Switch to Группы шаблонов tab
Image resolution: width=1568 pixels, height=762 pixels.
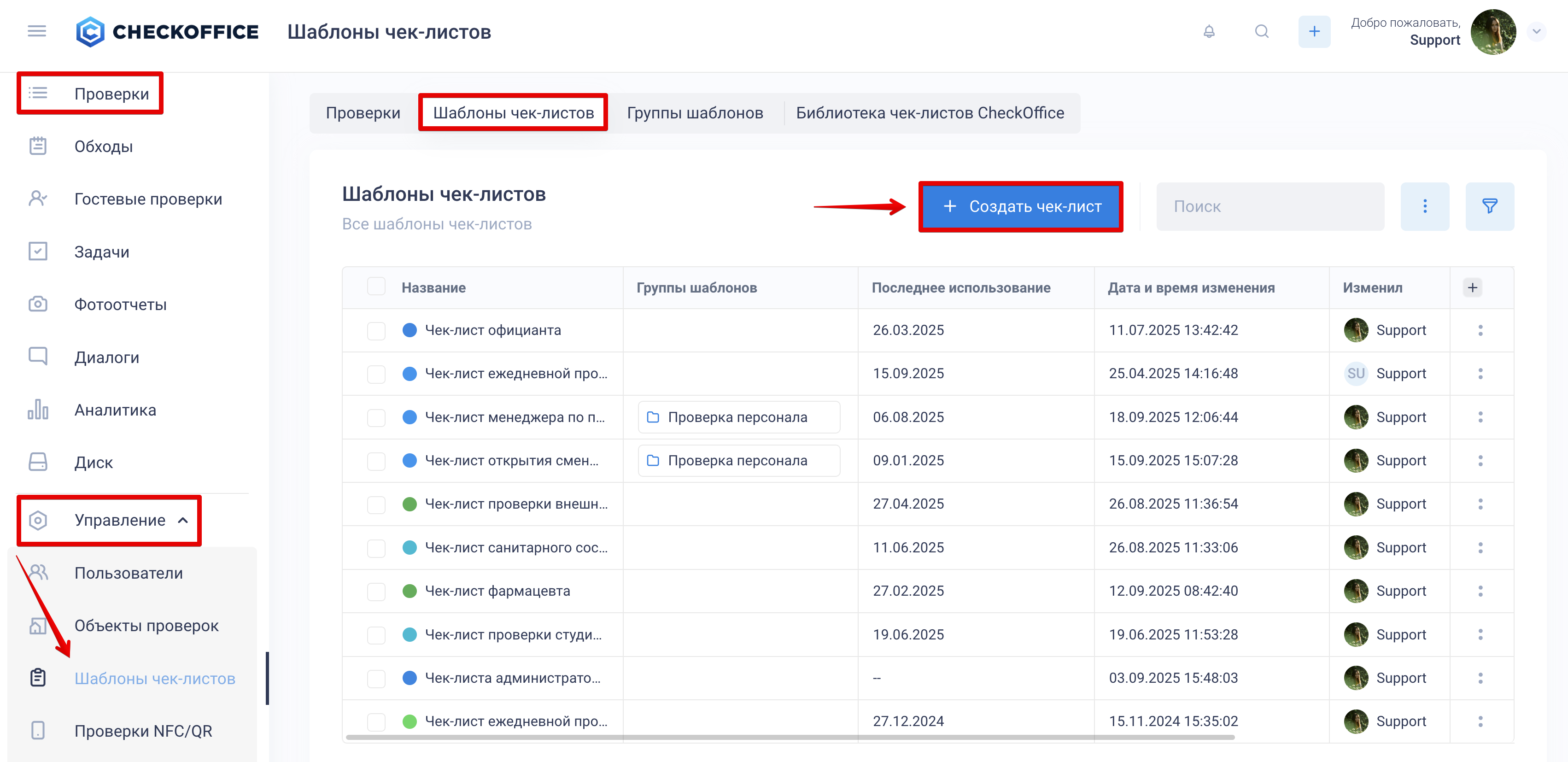click(695, 113)
